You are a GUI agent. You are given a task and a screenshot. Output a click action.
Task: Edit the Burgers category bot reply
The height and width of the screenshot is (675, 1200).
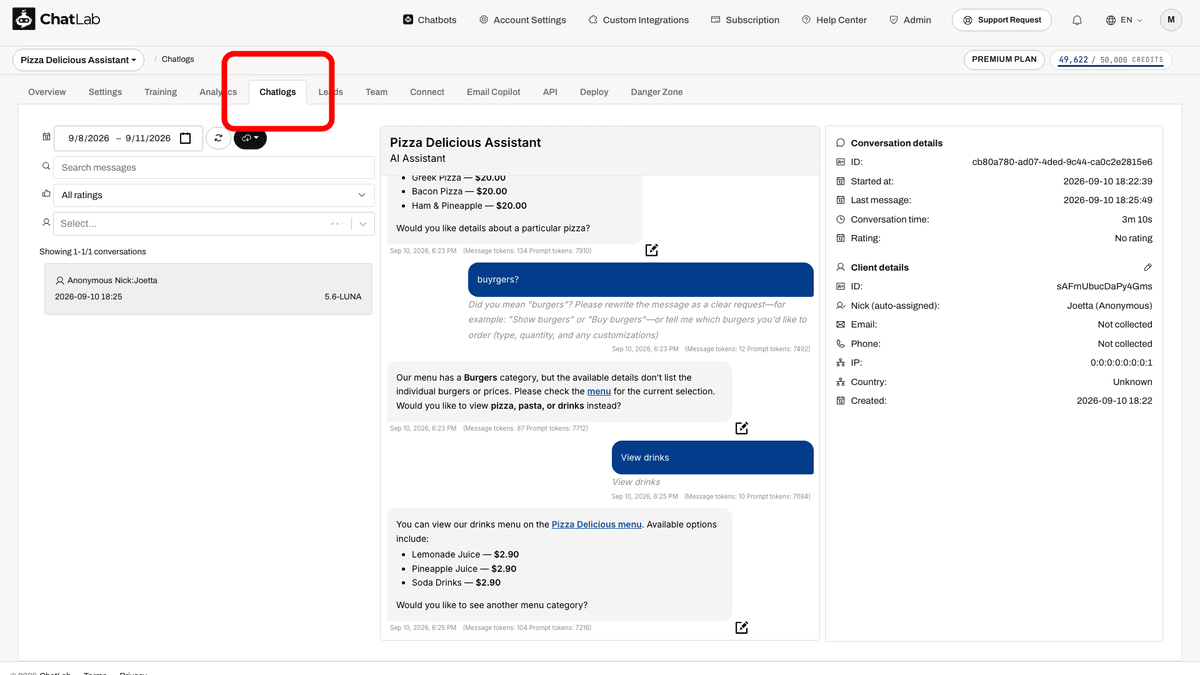click(x=742, y=428)
